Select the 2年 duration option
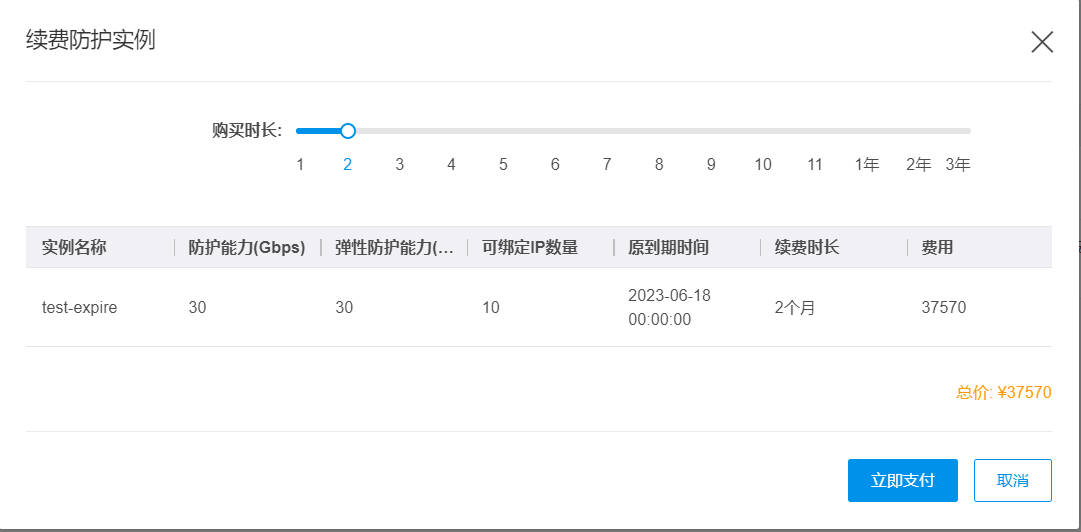Image resolution: width=1081 pixels, height=532 pixels. [x=918, y=164]
